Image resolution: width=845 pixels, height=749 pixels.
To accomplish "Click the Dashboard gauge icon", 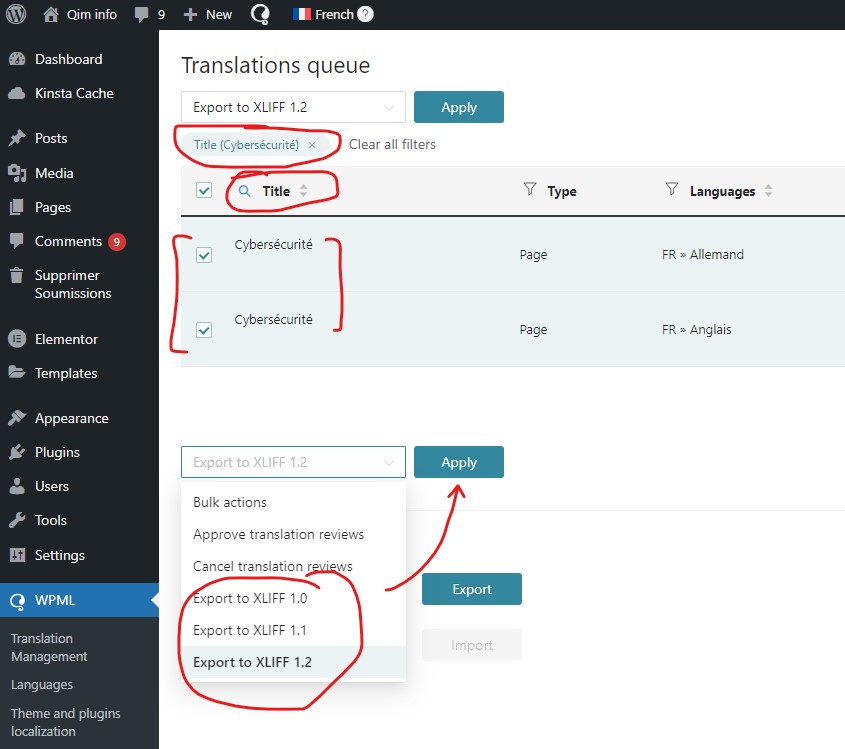I will coord(17,59).
